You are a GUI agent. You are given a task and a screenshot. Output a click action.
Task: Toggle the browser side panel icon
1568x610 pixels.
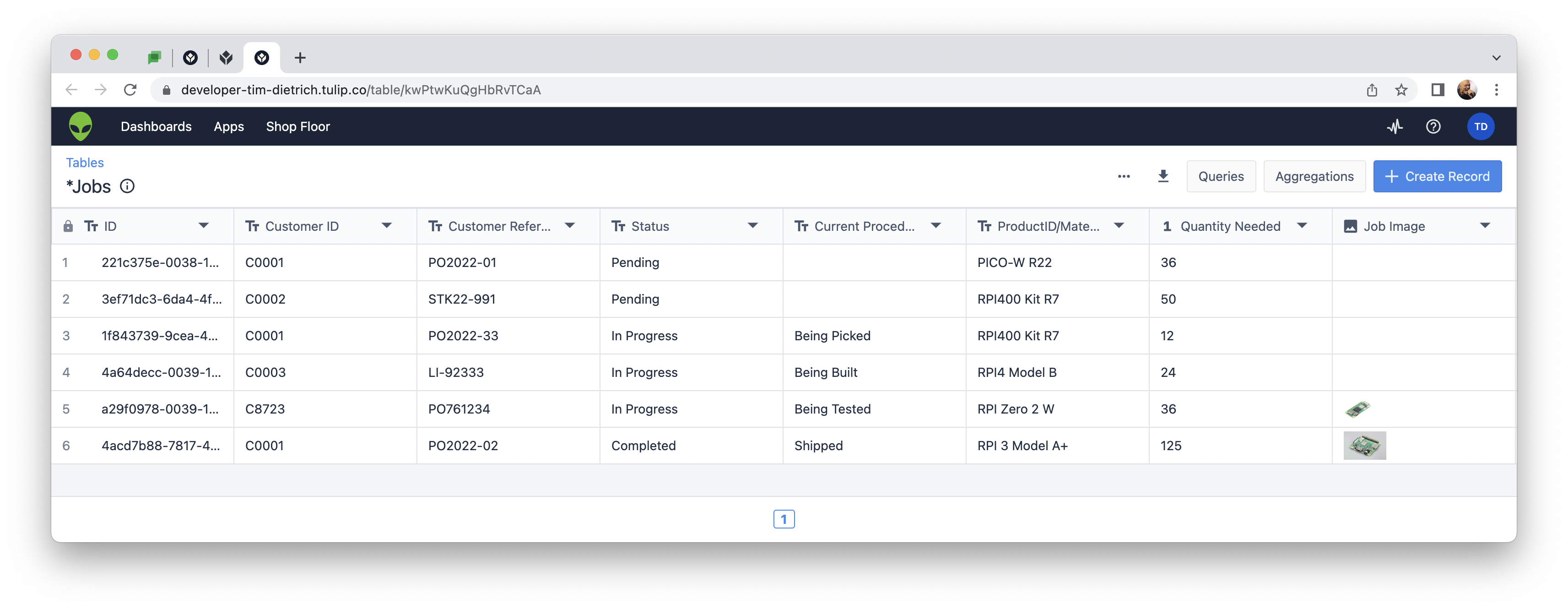[x=1437, y=90]
